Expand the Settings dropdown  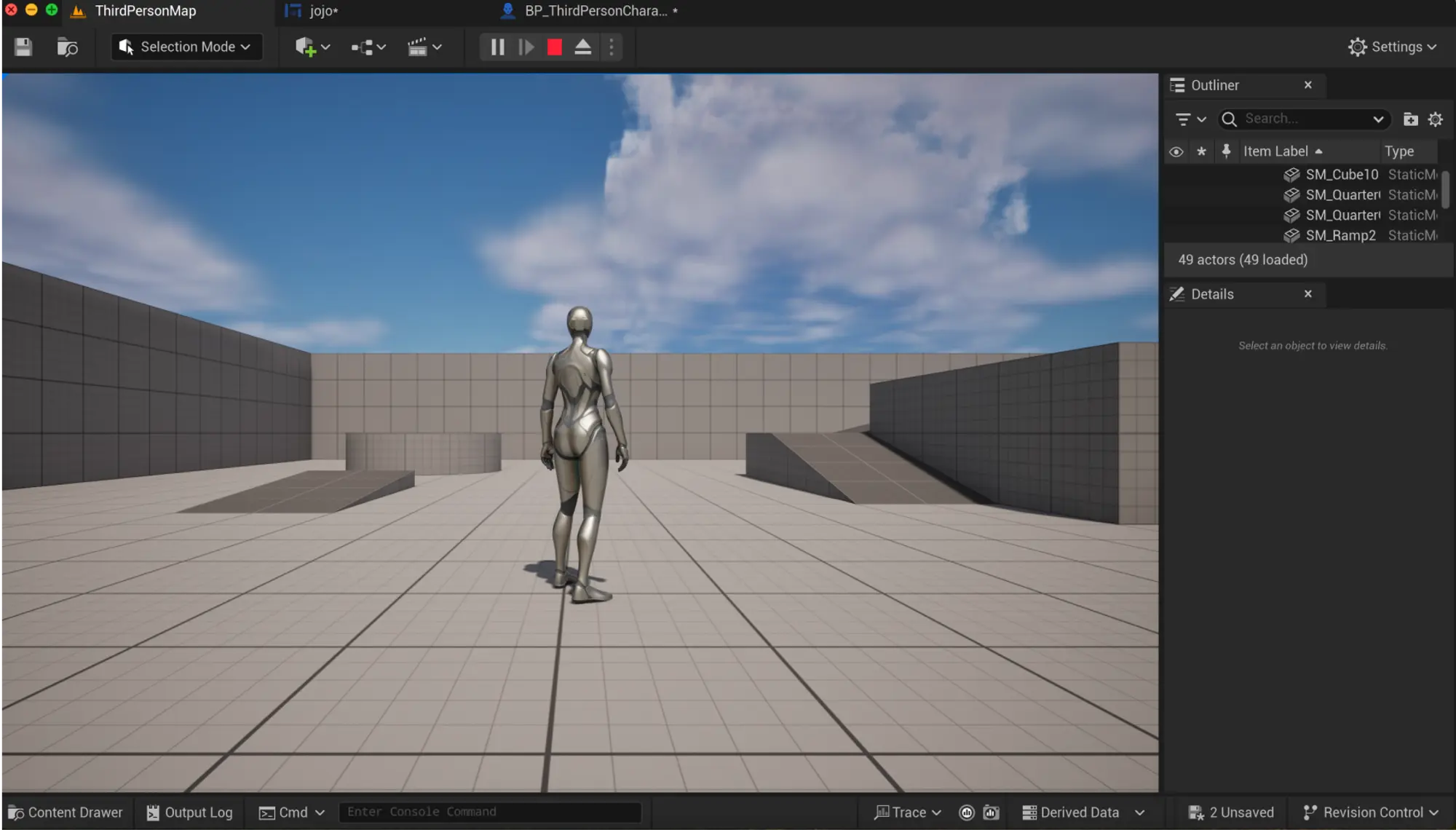1392,47
